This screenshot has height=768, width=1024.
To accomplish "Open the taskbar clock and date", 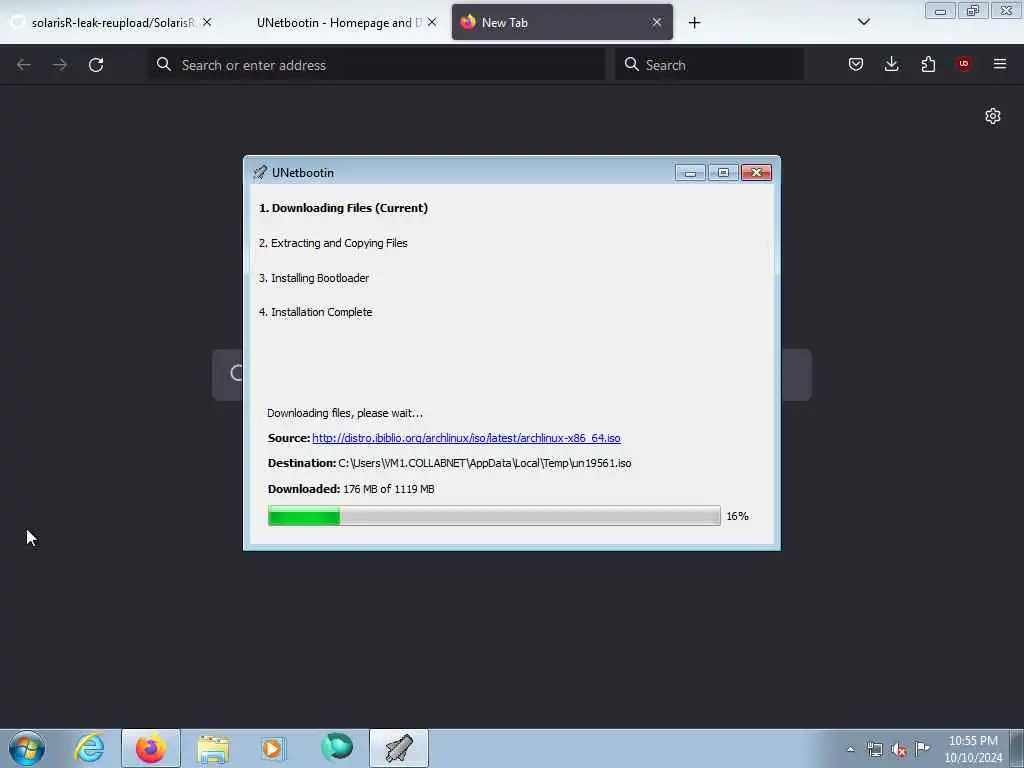I will tap(973, 749).
